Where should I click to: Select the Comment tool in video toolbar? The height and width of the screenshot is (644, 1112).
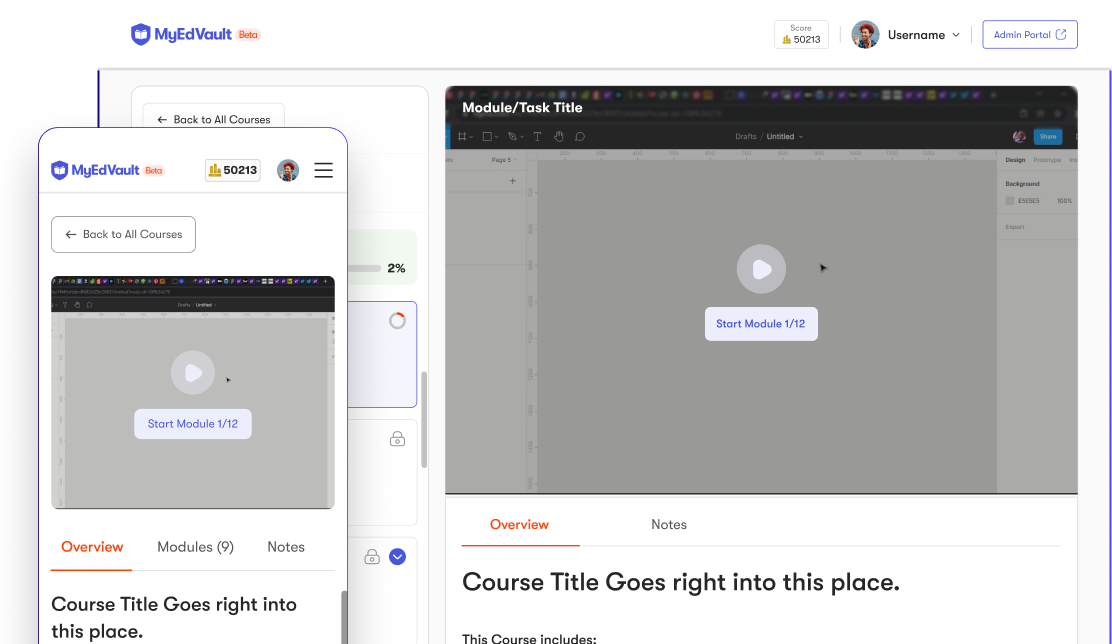[580, 136]
